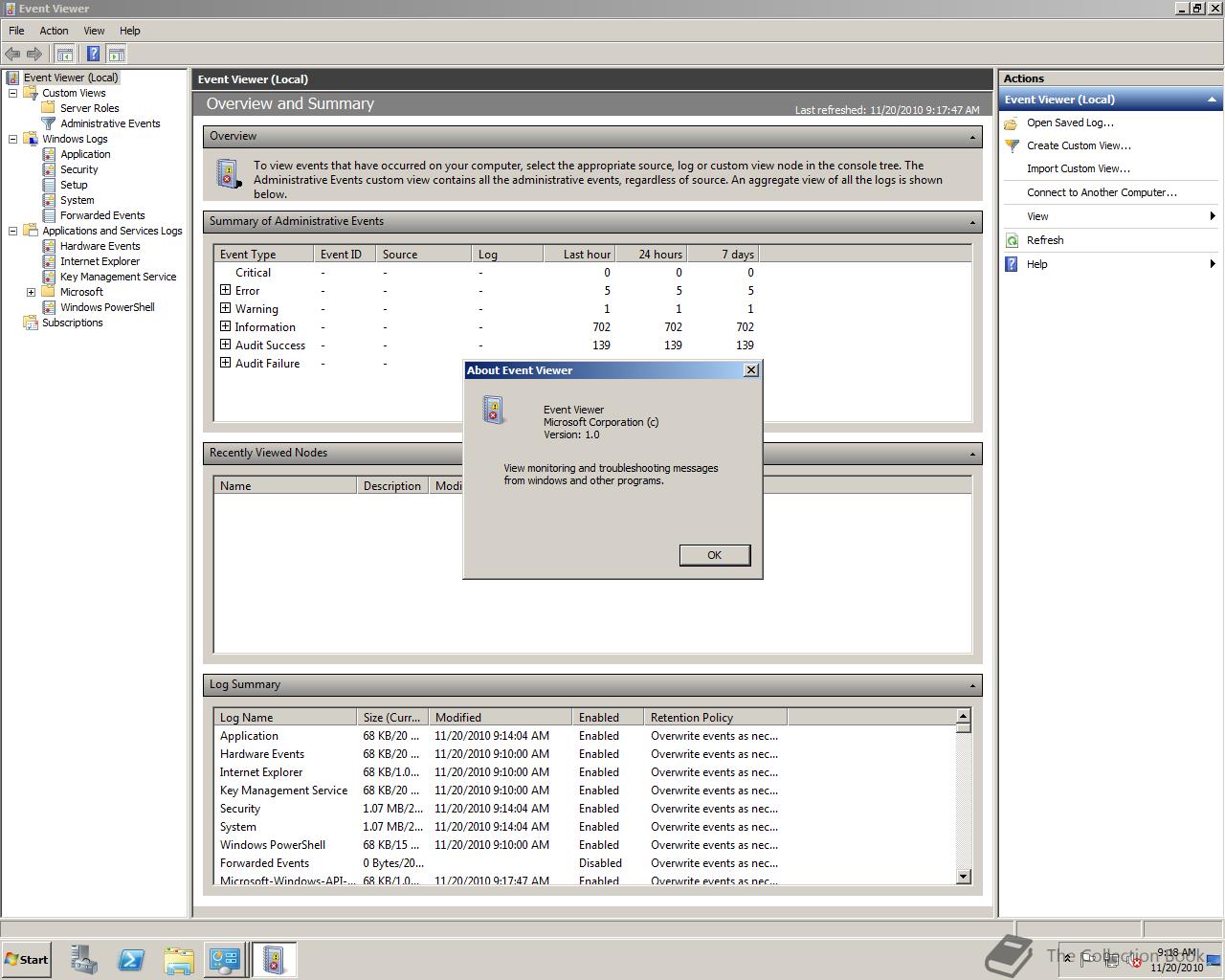Collapse the Recently Viewed Nodes section
The image size is (1225, 980).
[x=972, y=454]
